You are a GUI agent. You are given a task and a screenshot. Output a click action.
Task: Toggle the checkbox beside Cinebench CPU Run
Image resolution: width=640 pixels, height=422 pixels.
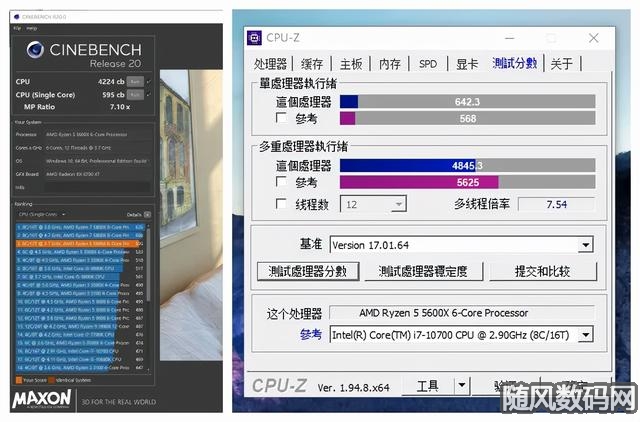pyautogui.click(x=149, y=82)
